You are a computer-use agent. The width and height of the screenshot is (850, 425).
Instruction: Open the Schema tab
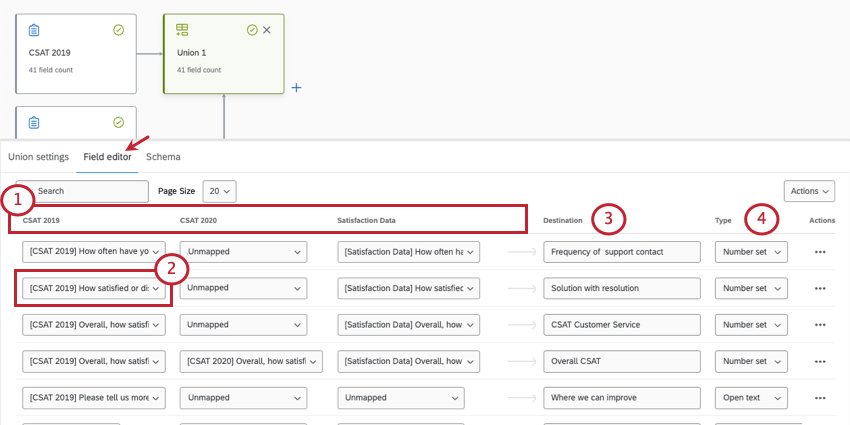click(x=163, y=157)
